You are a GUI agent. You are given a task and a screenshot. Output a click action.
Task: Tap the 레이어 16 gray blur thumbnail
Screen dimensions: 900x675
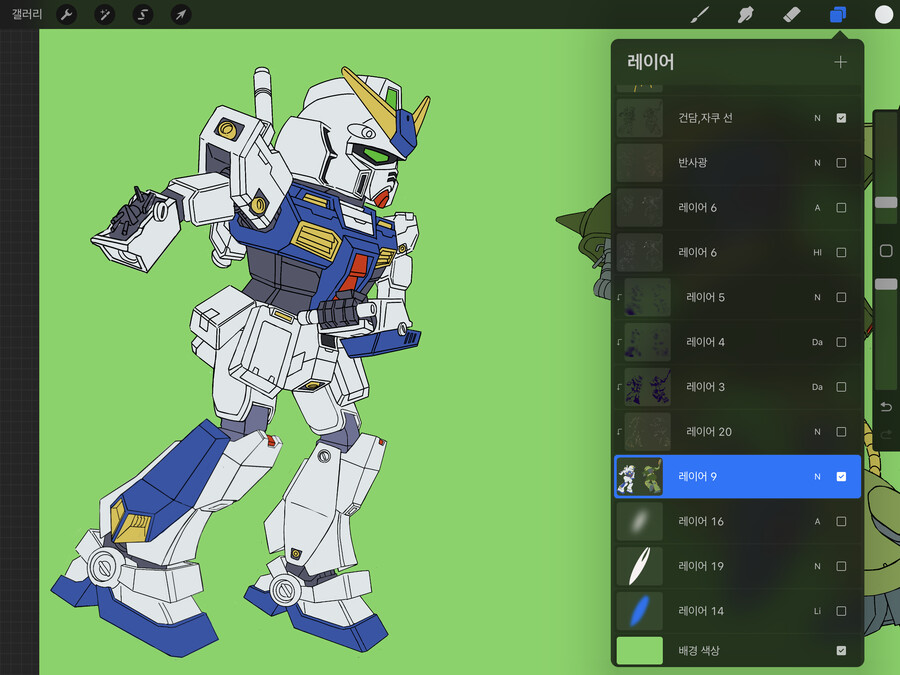coord(639,521)
